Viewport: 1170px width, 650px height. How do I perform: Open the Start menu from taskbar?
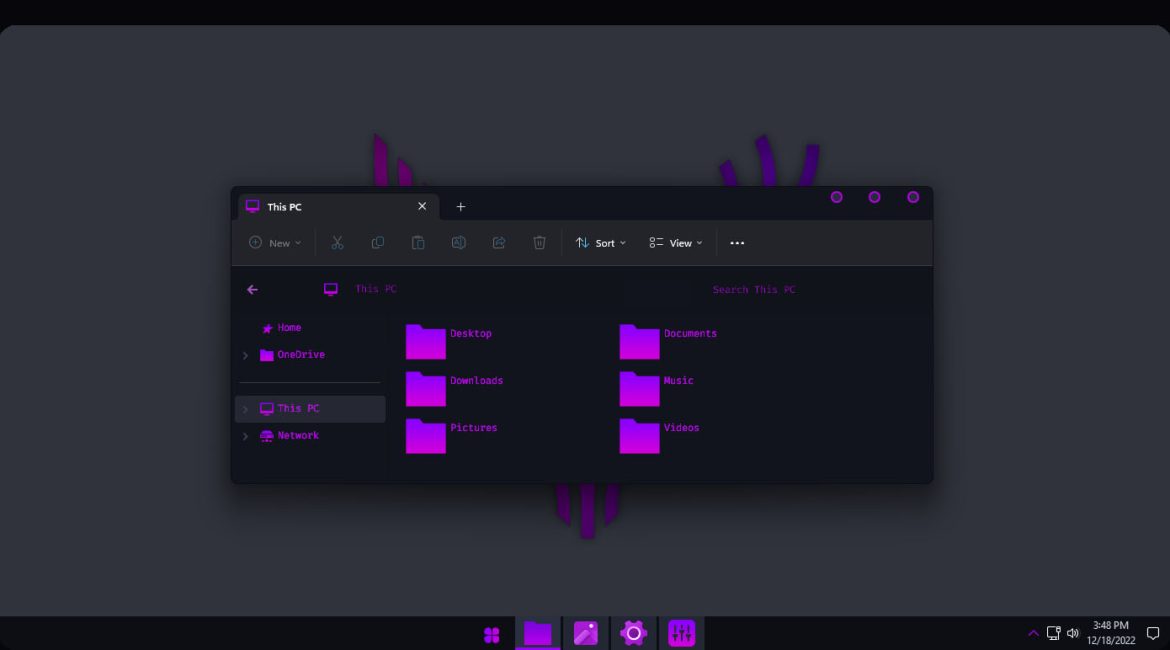click(x=491, y=634)
